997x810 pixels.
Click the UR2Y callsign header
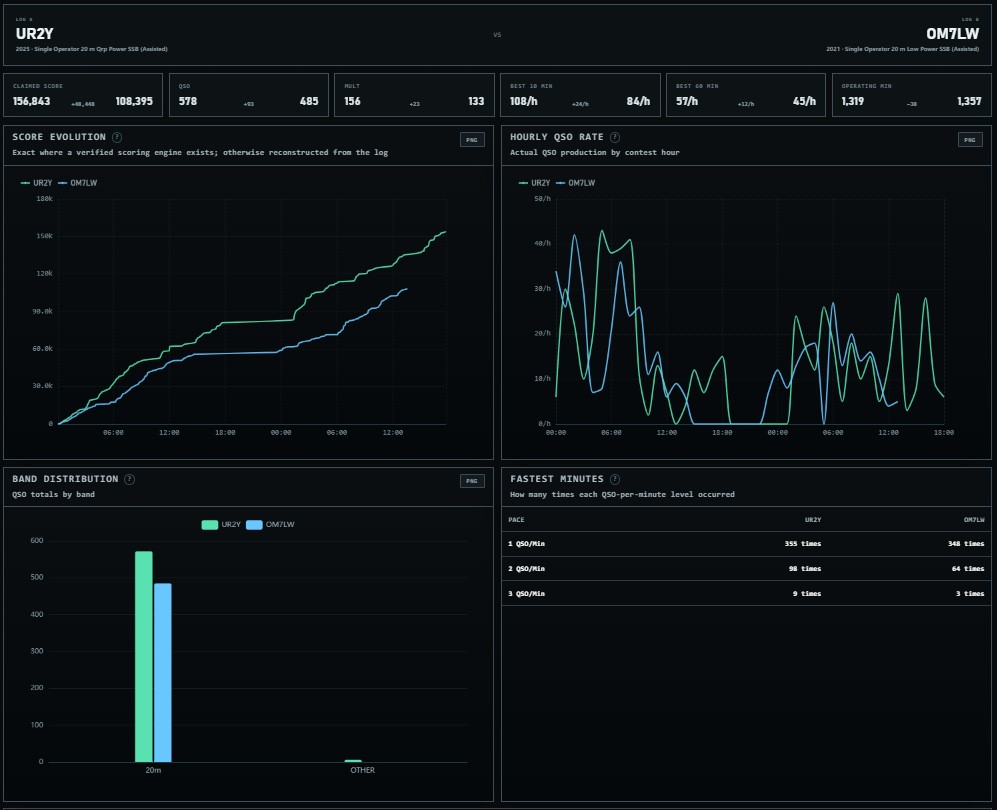coord(34,34)
